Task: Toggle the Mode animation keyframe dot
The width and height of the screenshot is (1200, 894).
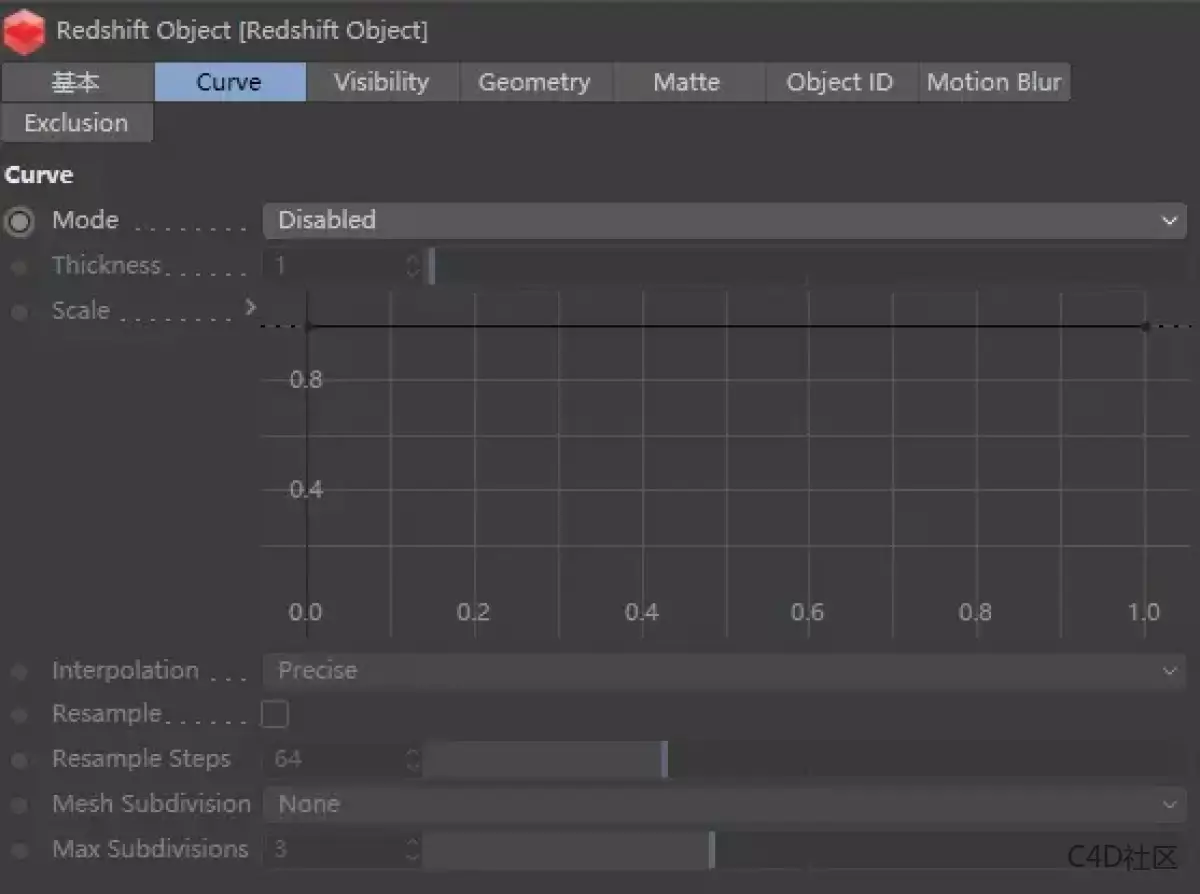Action: (19, 221)
